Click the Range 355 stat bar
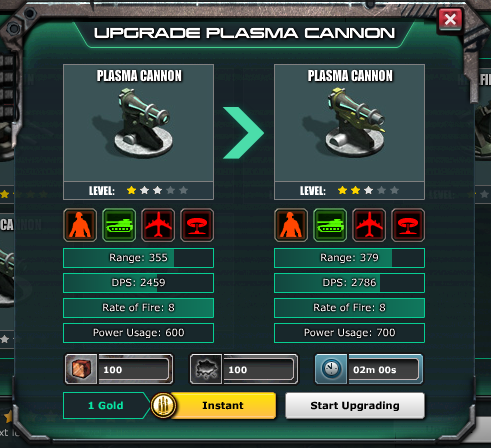 point(138,258)
